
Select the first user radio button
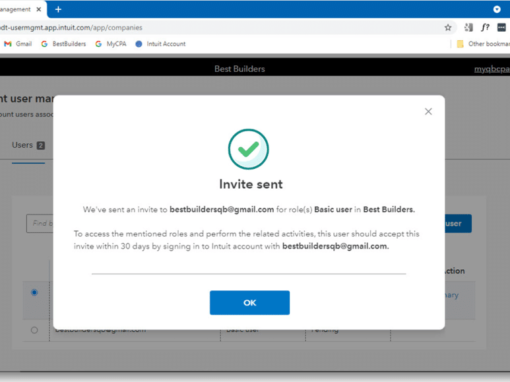pyautogui.click(x=34, y=293)
